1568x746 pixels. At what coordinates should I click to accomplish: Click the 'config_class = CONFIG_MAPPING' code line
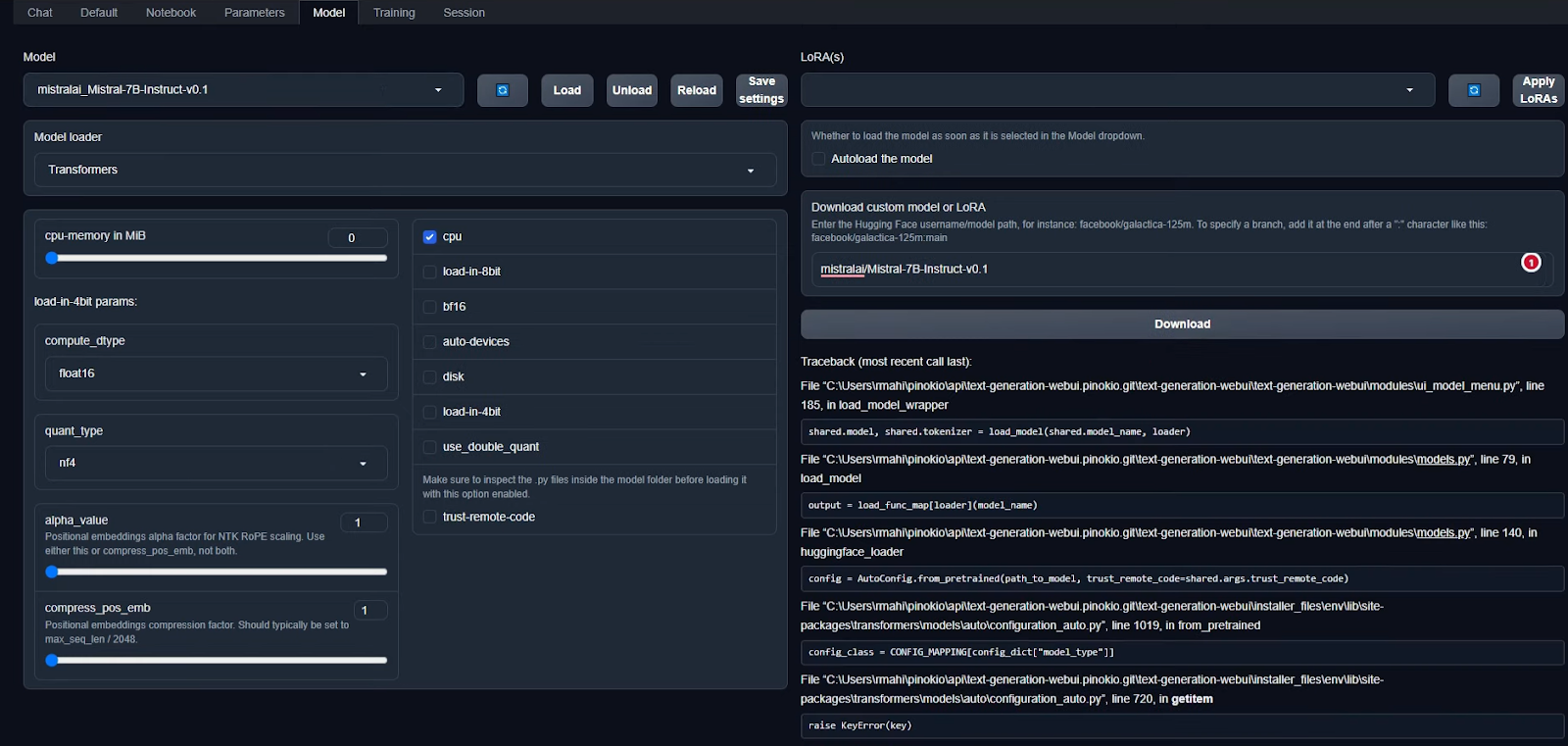coord(1182,652)
